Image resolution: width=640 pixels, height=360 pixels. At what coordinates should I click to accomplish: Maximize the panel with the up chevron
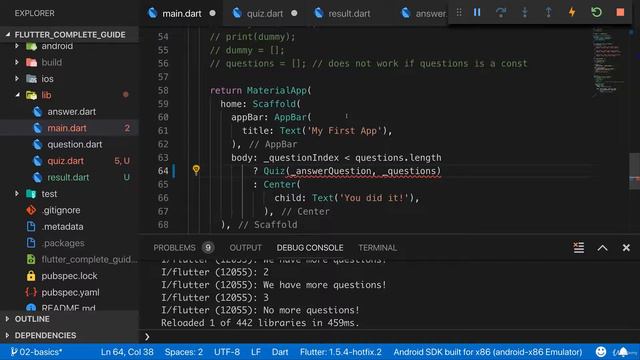coord(602,248)
